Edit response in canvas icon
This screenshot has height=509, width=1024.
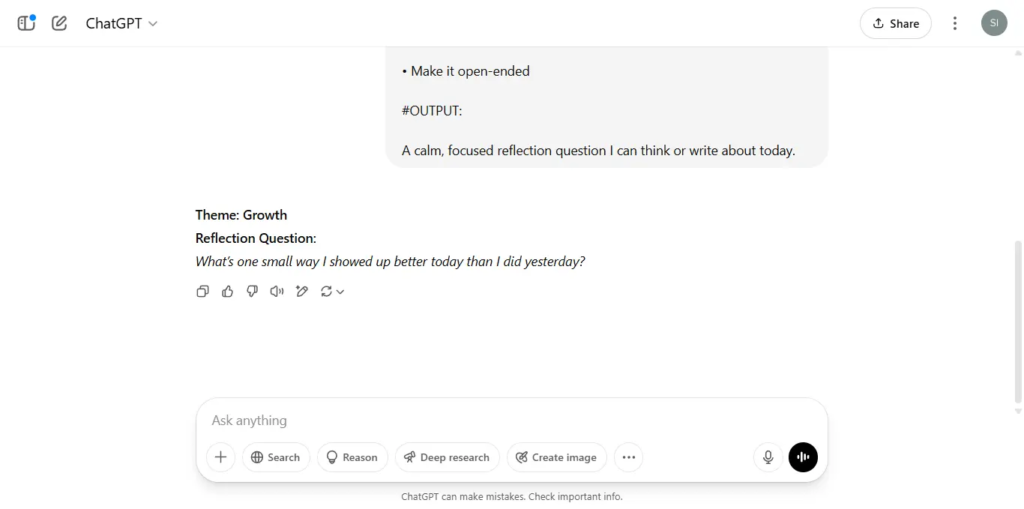pos(302,291)
